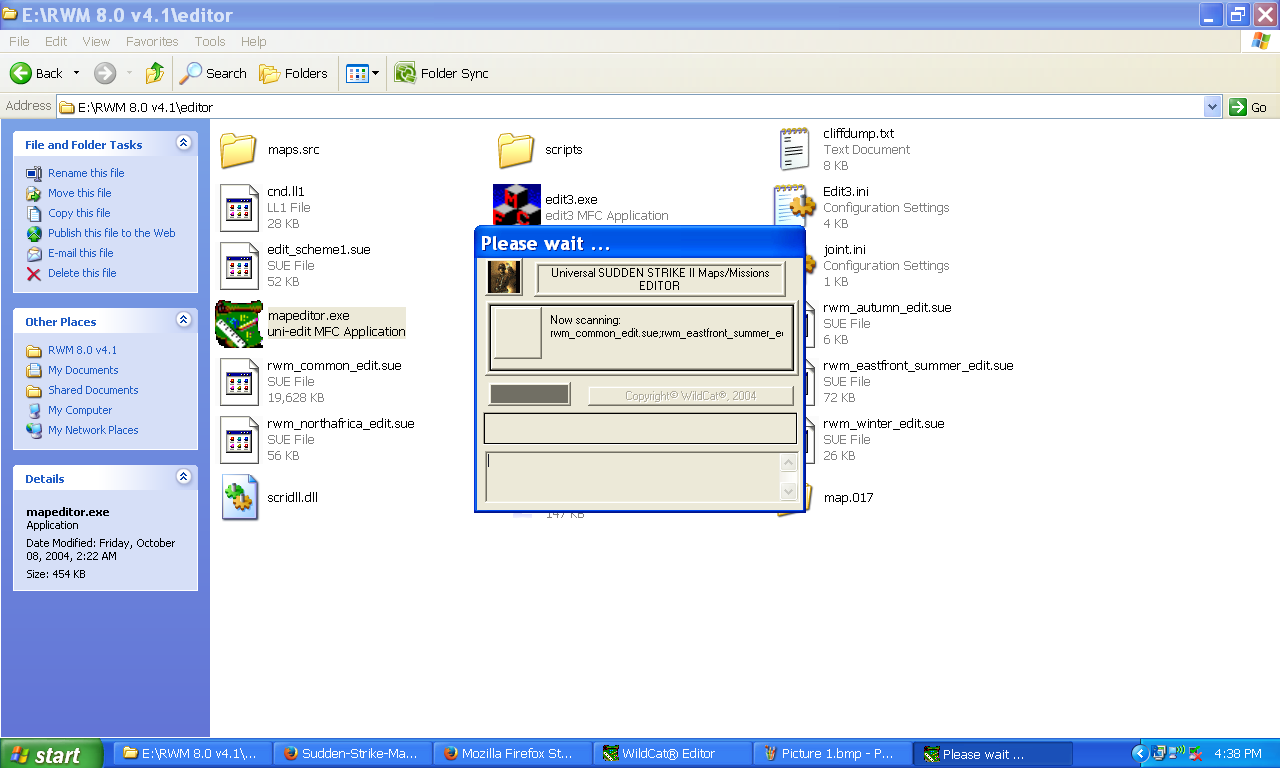
Task: Open the Windows Start menu
Action: [x=51, y=754]
